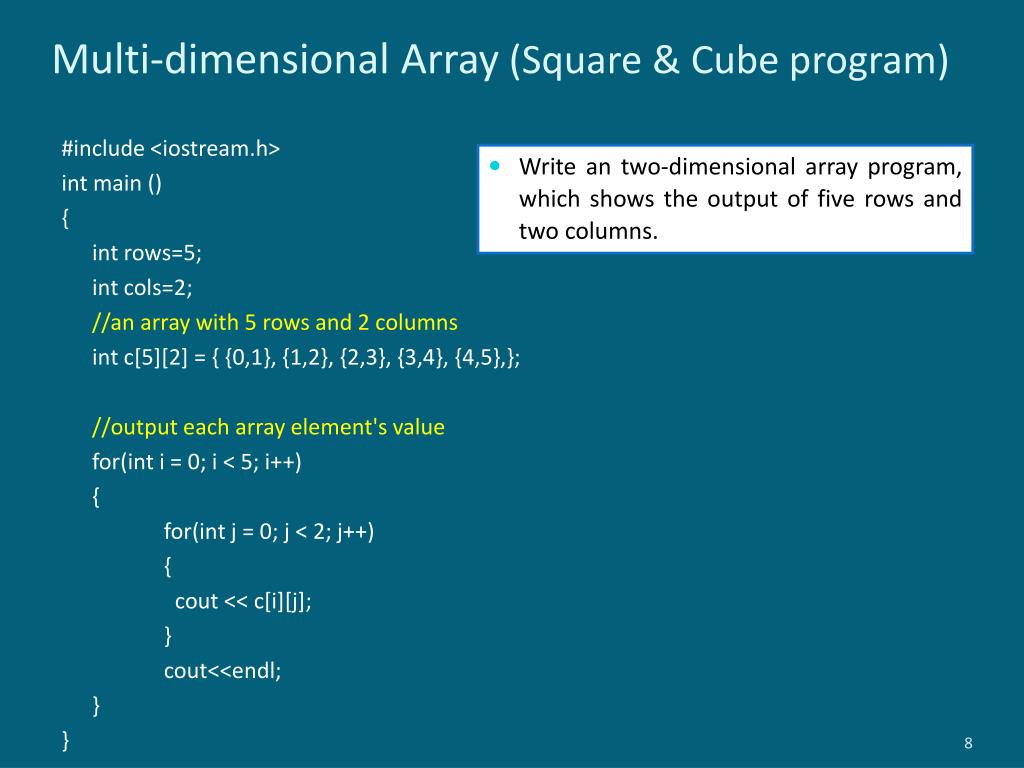Click the text "two columns." in the white box
1024x768 pixels.
[x=588, y=231]
